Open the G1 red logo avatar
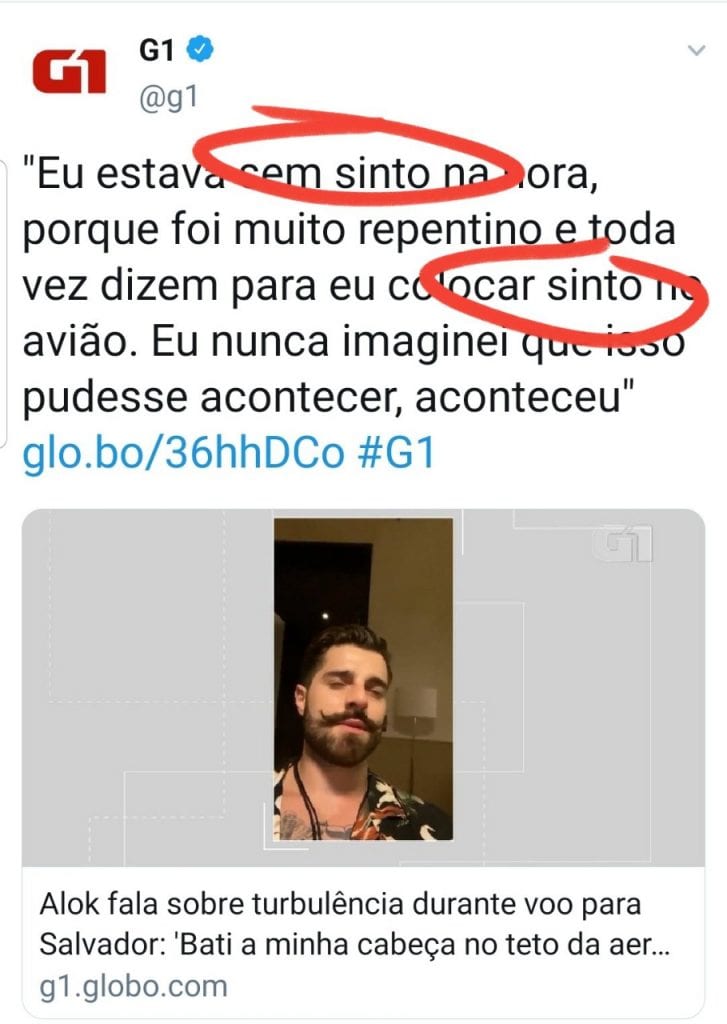Screen dimensions: 727x1024 tap(69, 73)
